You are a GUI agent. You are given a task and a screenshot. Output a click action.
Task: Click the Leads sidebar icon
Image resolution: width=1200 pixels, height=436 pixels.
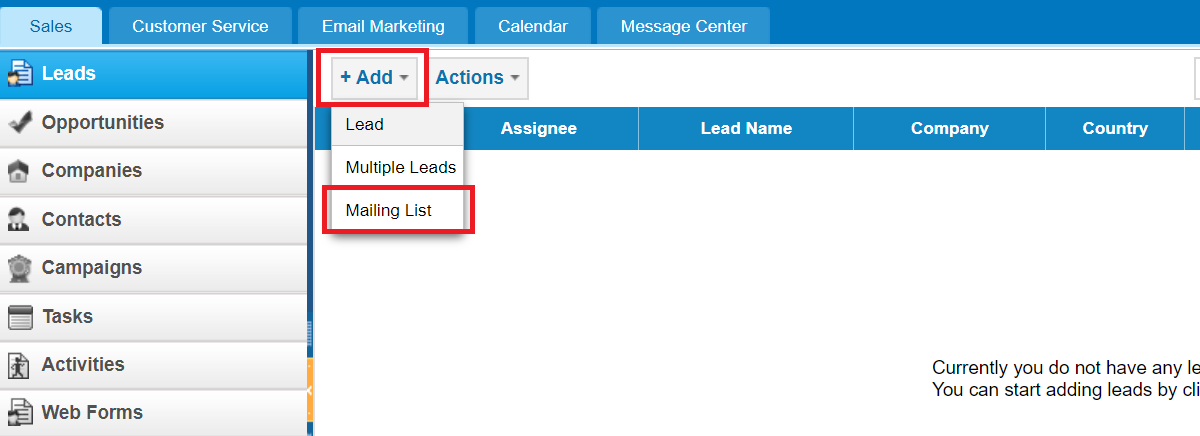click(x=20, y=74)
